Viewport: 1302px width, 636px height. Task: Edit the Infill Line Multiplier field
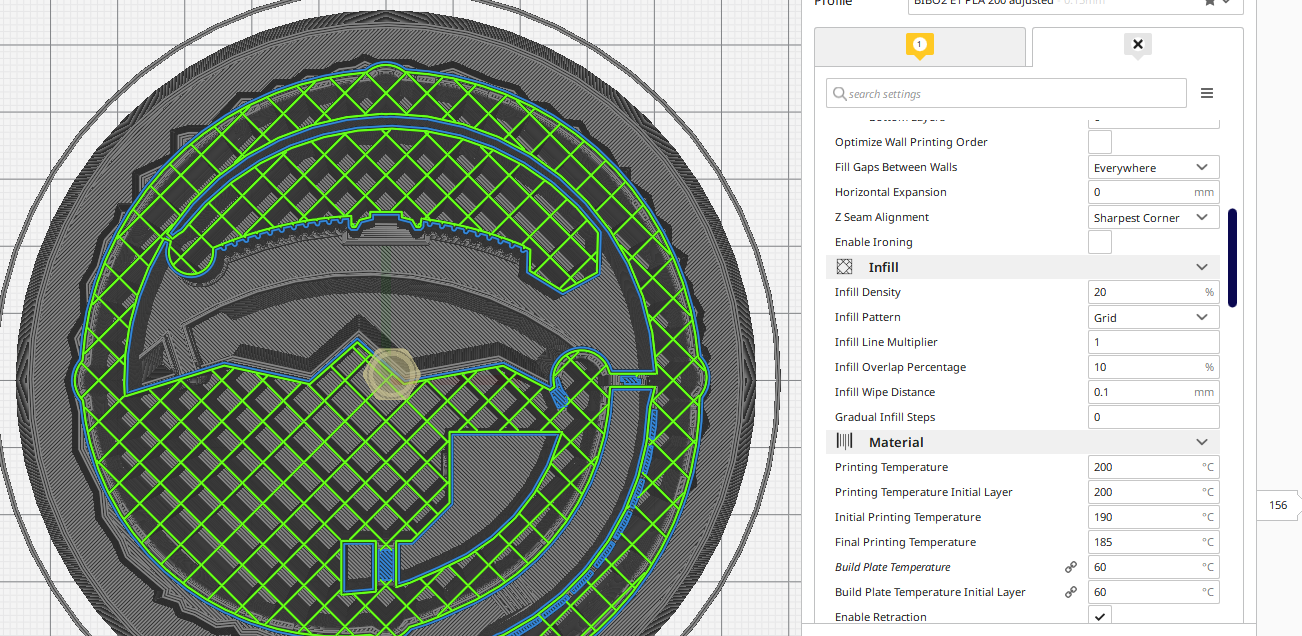(1154, 342)
